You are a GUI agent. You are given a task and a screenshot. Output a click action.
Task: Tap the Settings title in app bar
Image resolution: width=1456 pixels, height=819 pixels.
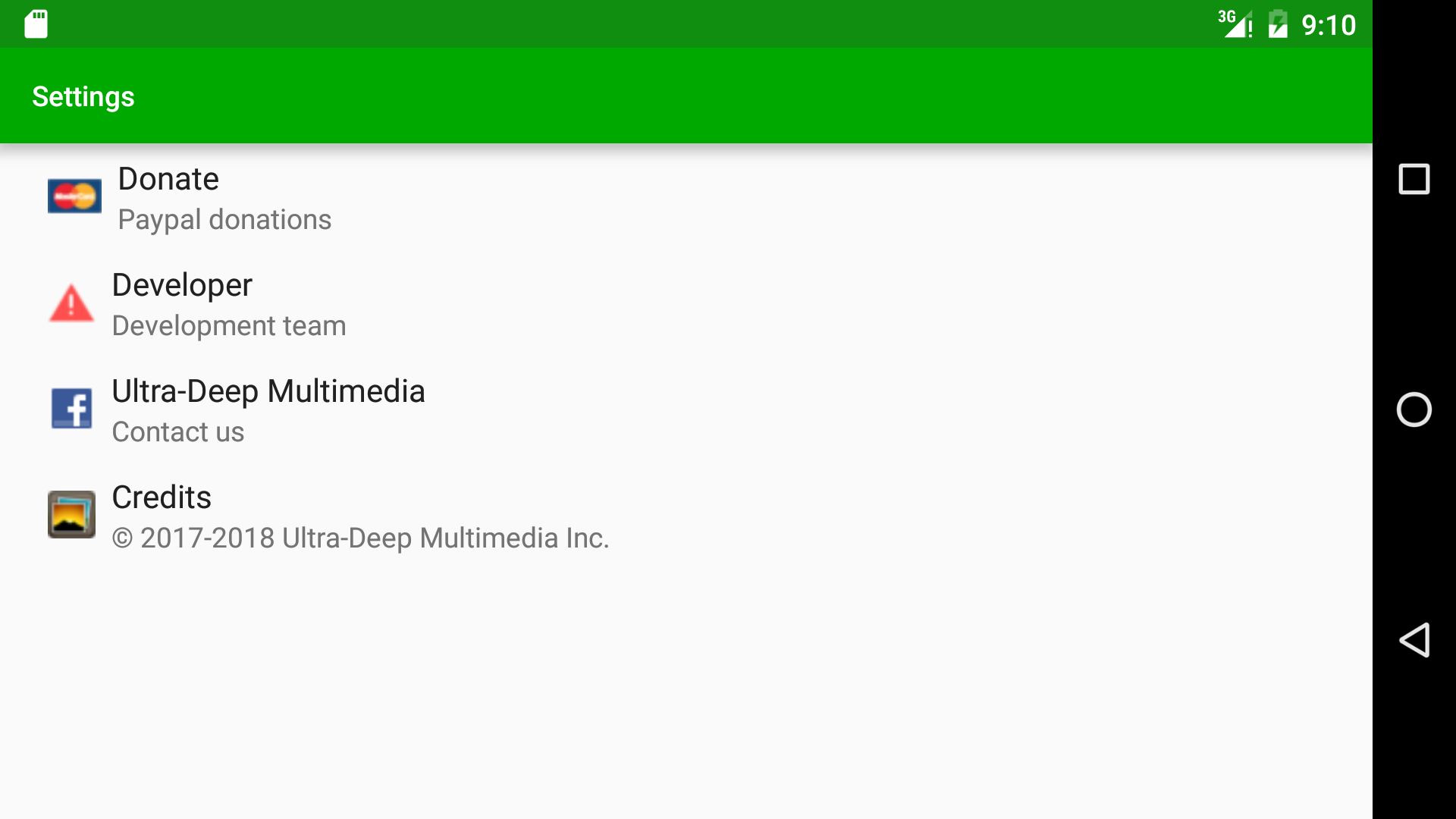pyautogui.click(x=83, y=96)
